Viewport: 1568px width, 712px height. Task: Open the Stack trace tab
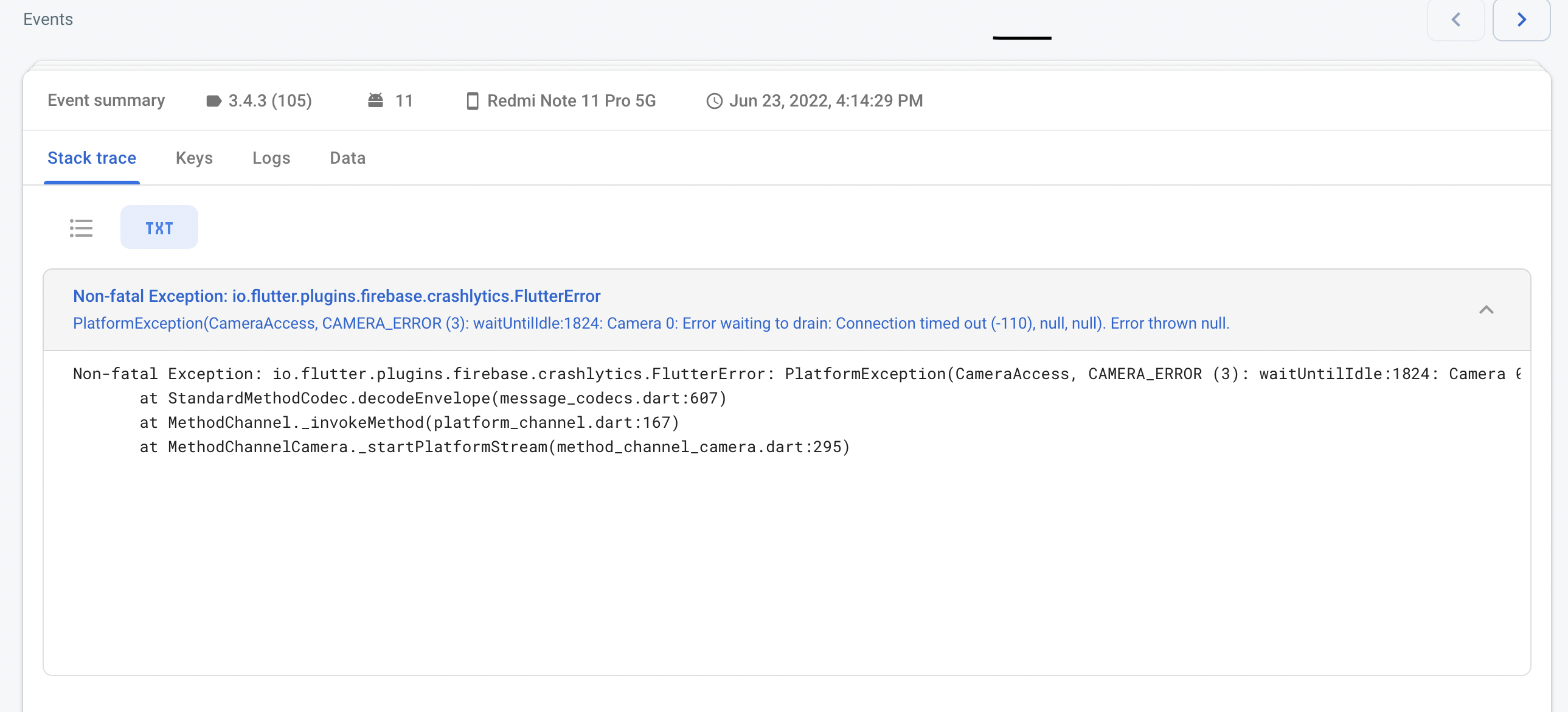click(x=92, y=158)
